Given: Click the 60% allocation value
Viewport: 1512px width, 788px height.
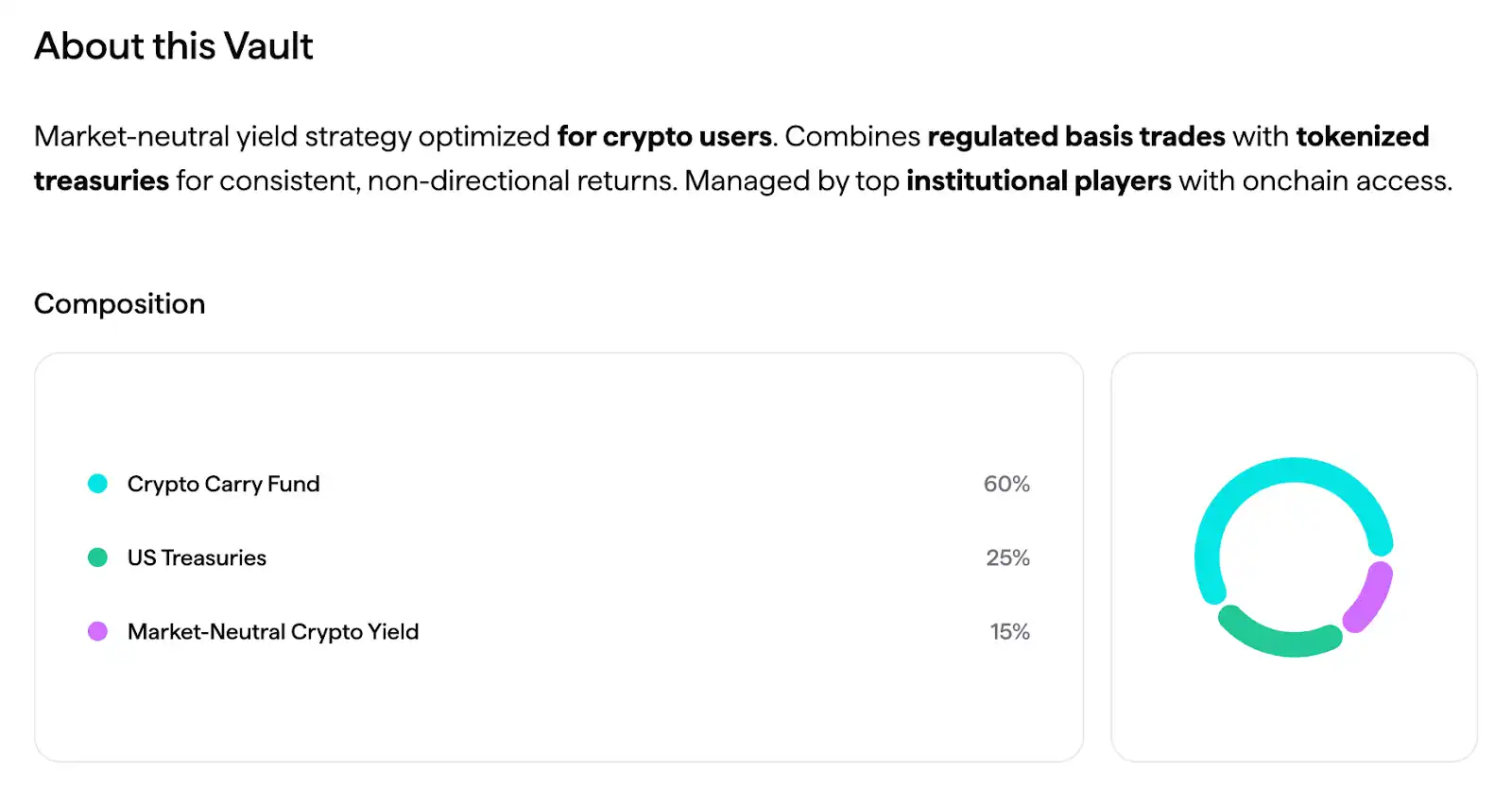Looking at the screenshot, I should coord(1005,484).
